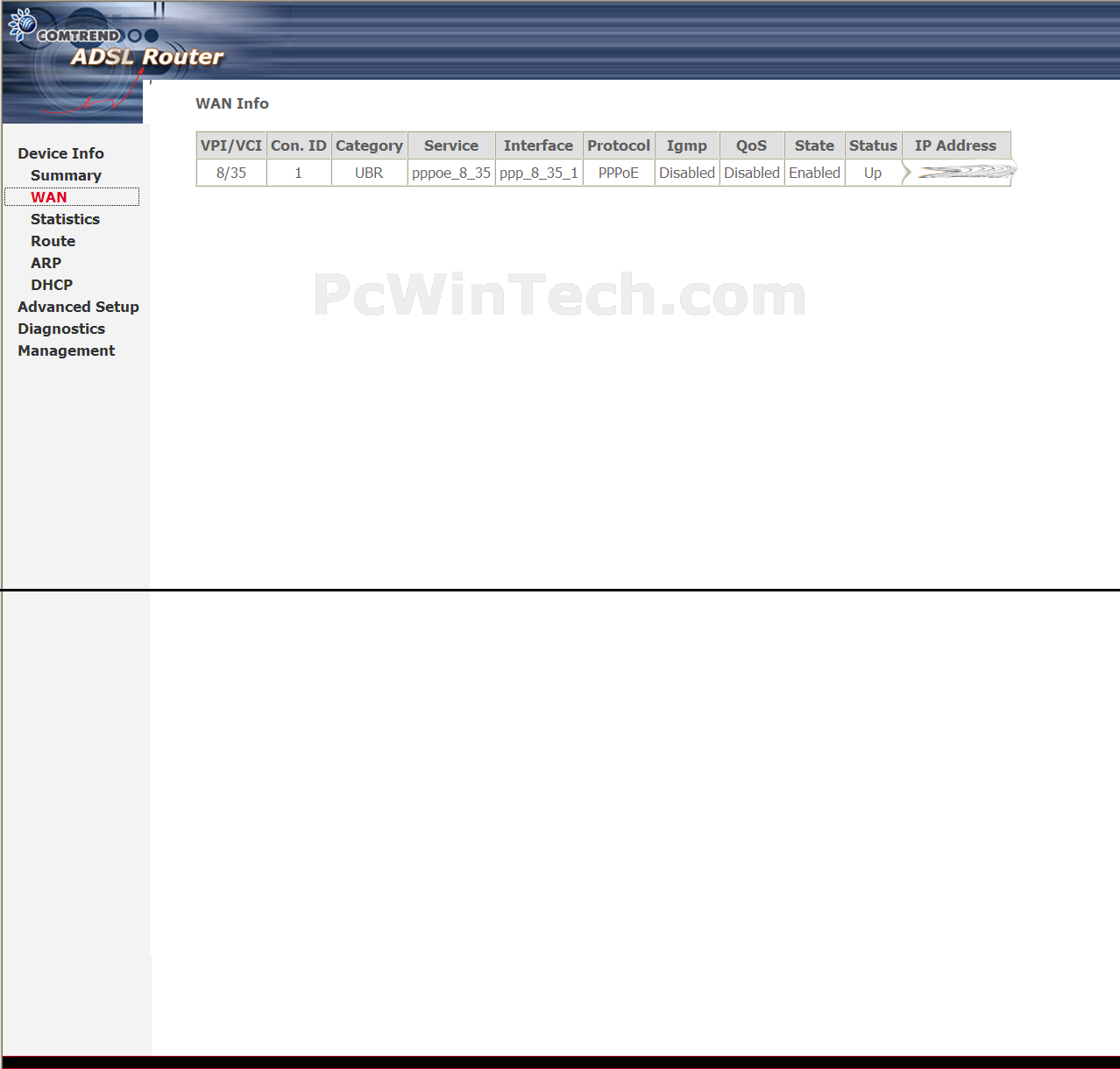Open the Route page
The image size is (1120, 1069).
click(53, 241)
